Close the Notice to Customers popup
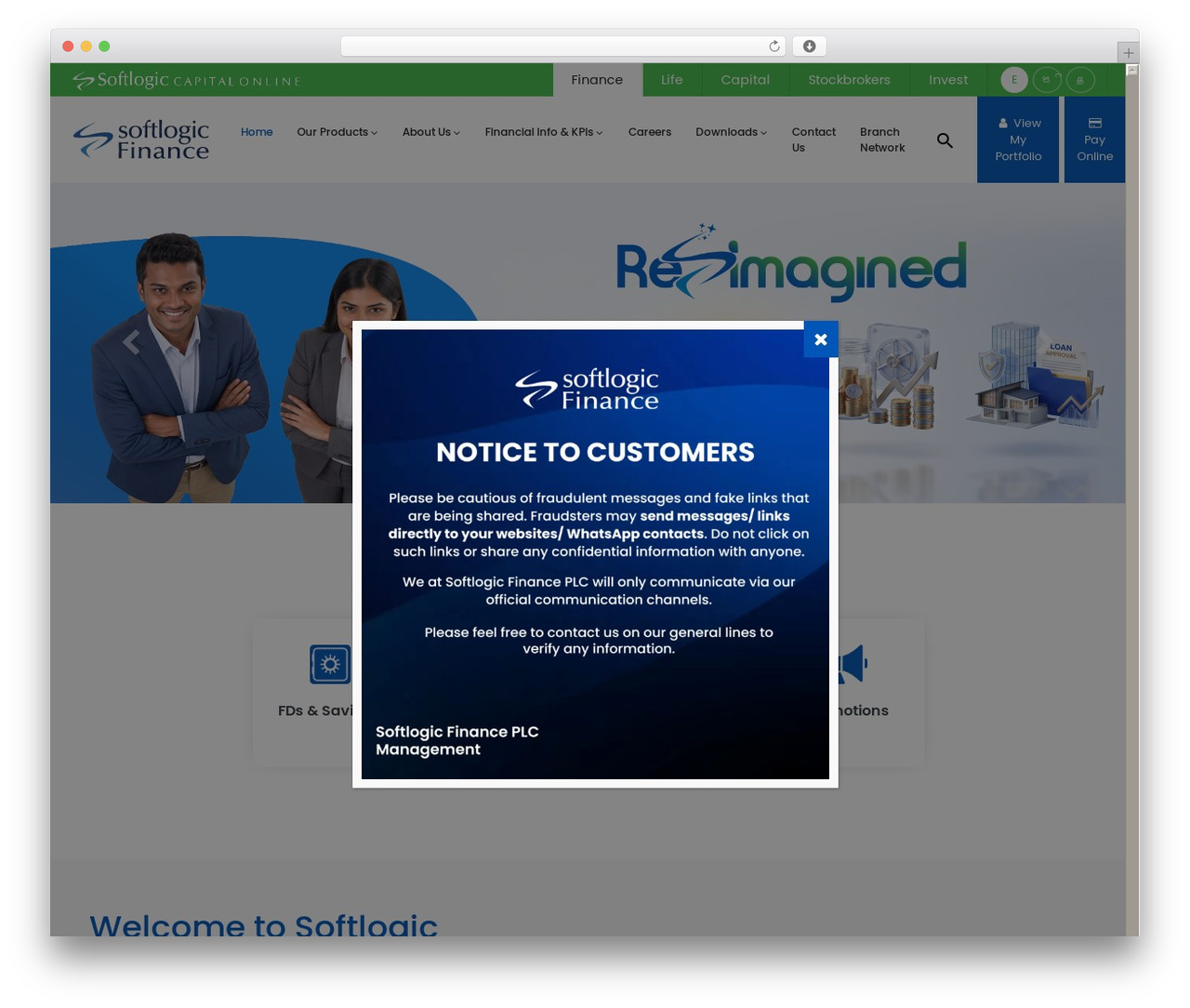 pyautogui.click(x=821, y=339)
